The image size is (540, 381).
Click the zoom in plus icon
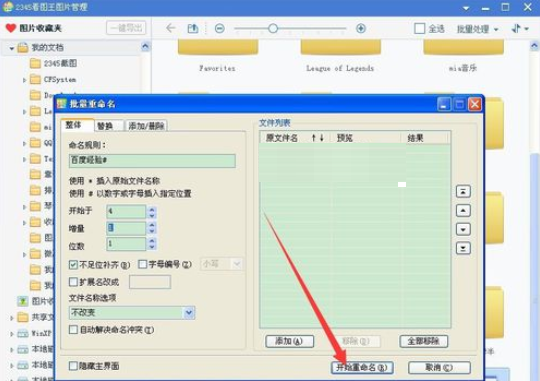(x=361, y=28)
